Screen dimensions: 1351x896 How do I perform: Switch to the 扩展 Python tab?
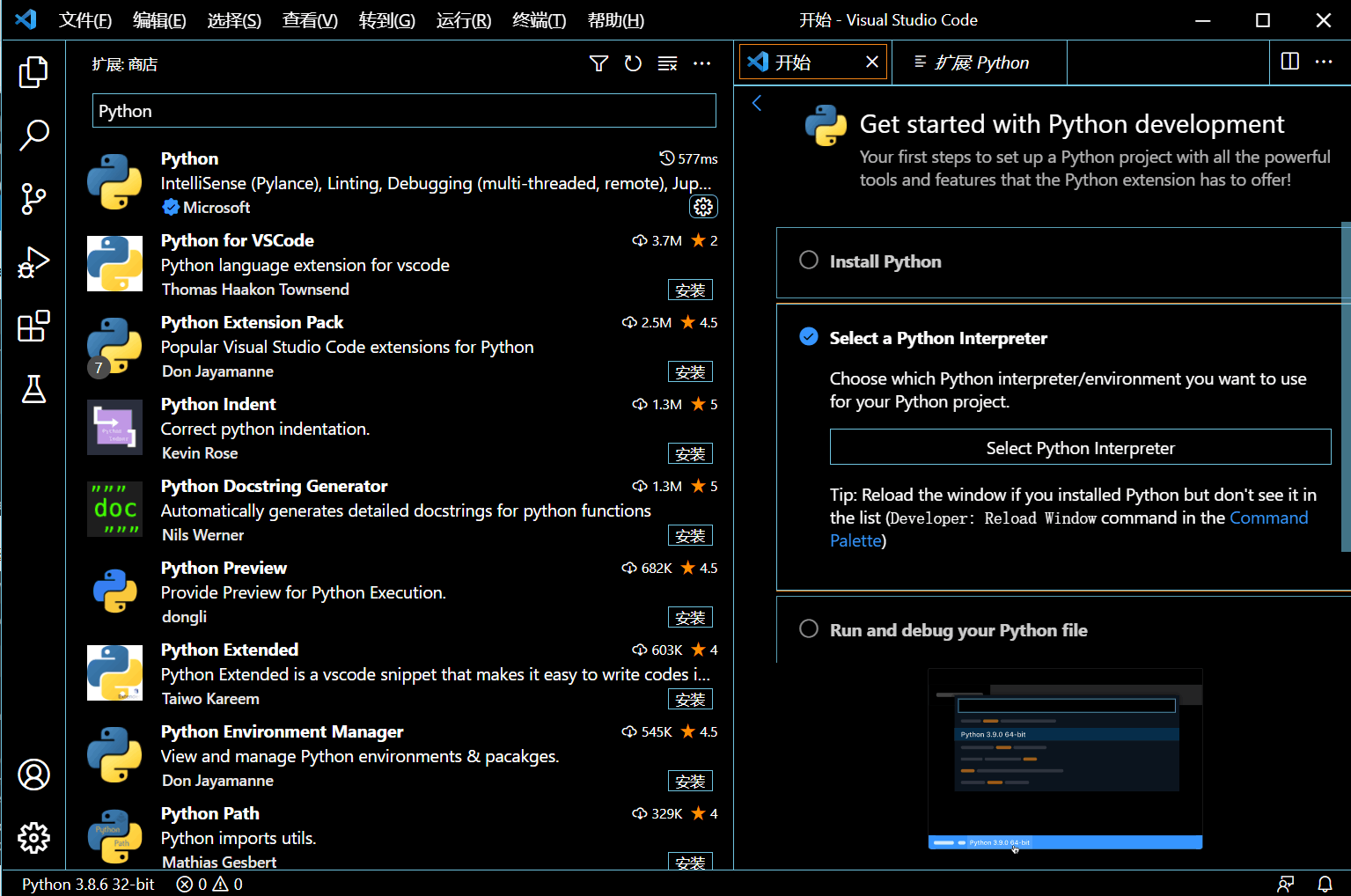click(x=980, y=62)
